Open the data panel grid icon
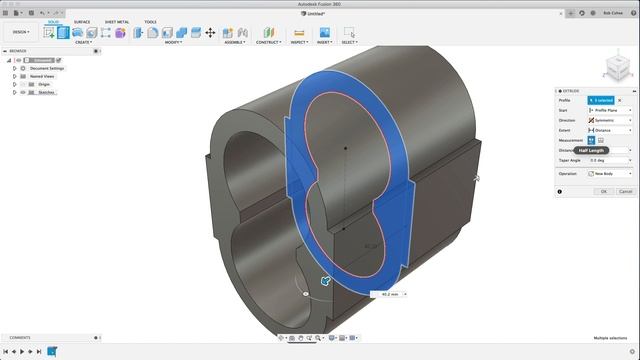Image resolution: width=640 pixels, height=360 pixels. (x=5, y=13)
